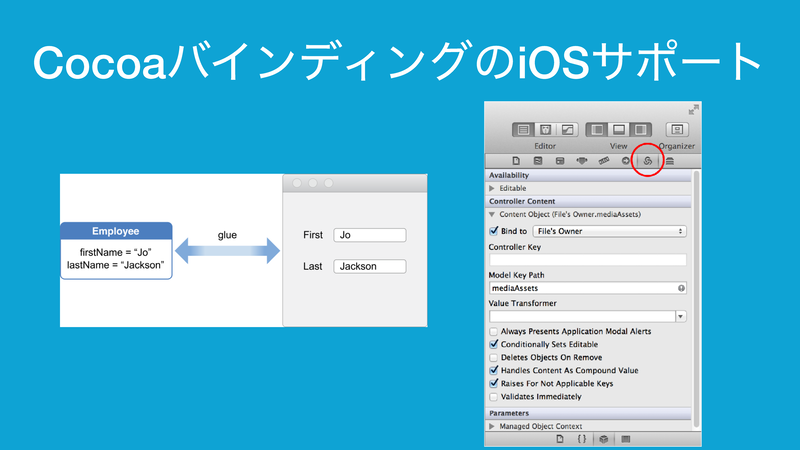Image resolution: width=800 pixels, height=450 pixels.
Task: Show the Media library
Action: pyautogui.click(x=626, y=439)
